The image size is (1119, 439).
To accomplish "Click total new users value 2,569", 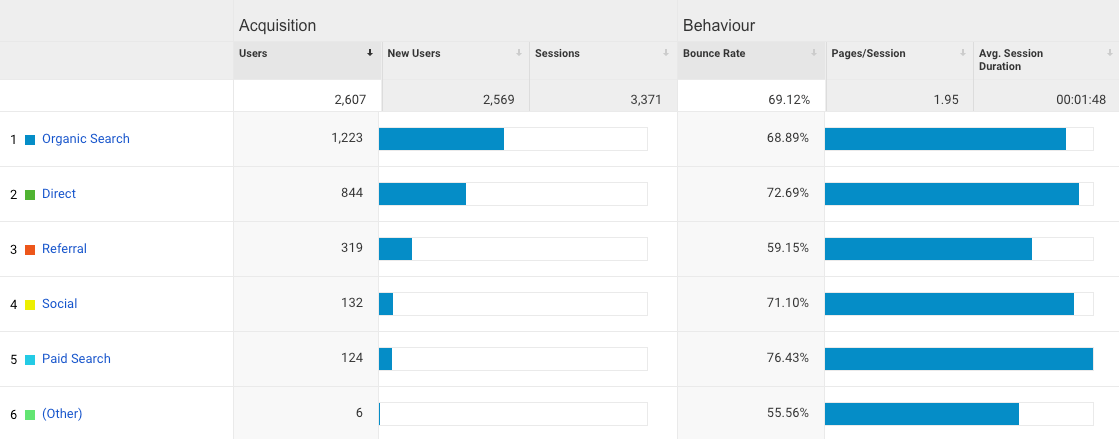I will coord(498,100).
